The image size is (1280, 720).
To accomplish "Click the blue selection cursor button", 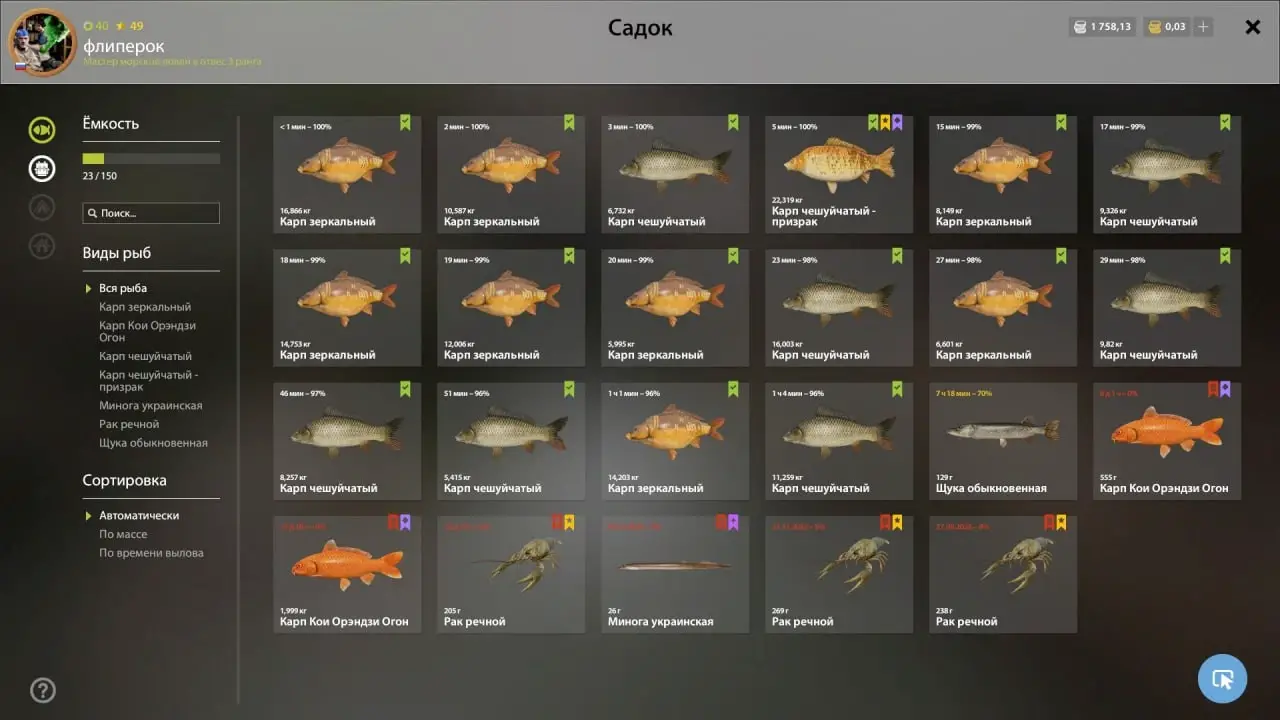I will tap(1222, 679).
